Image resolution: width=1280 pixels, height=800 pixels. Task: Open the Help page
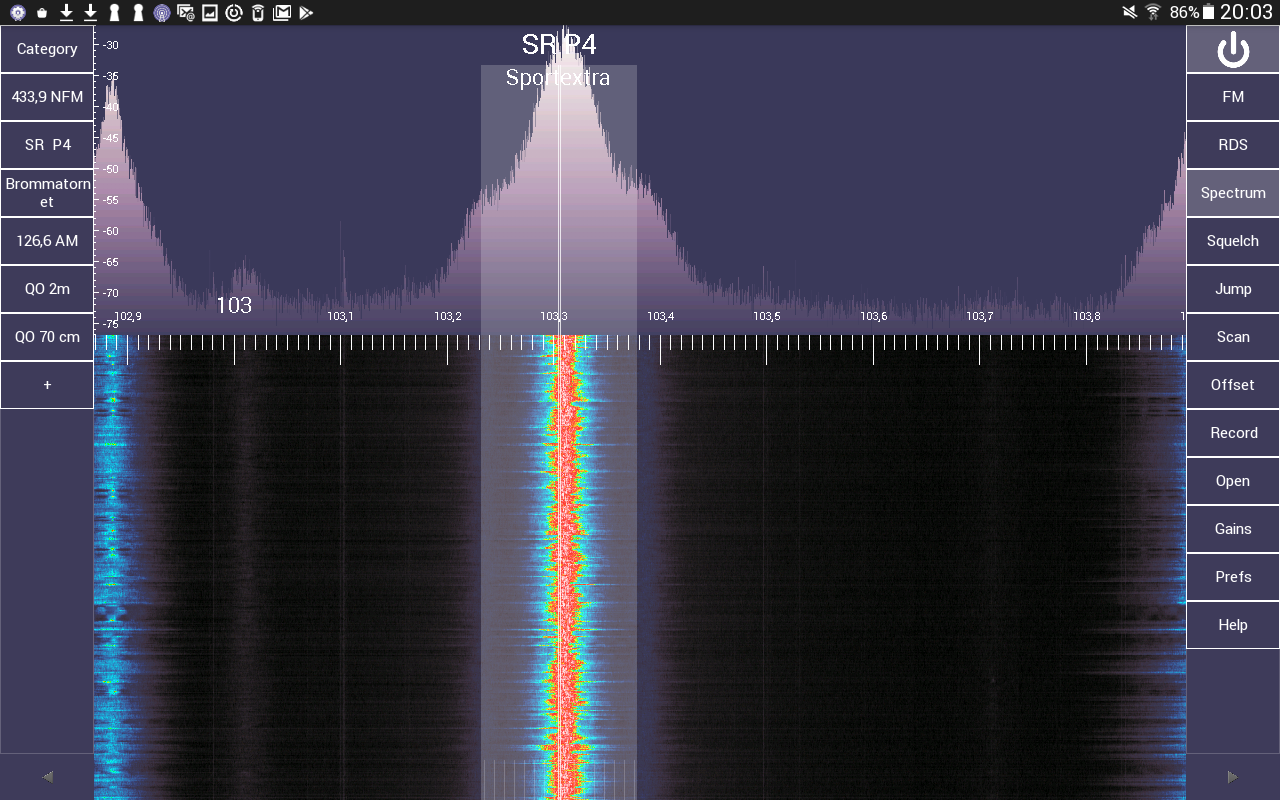coord(1233,625)
